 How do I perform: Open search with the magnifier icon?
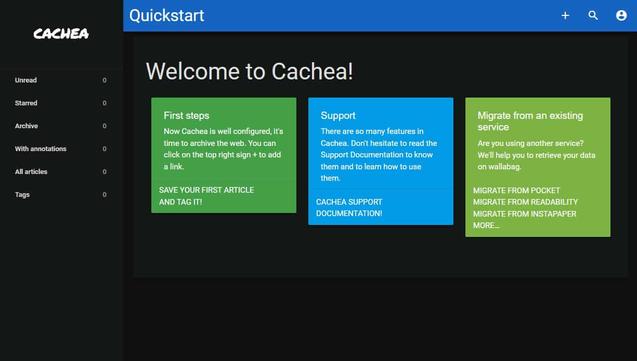click(593, 15)
